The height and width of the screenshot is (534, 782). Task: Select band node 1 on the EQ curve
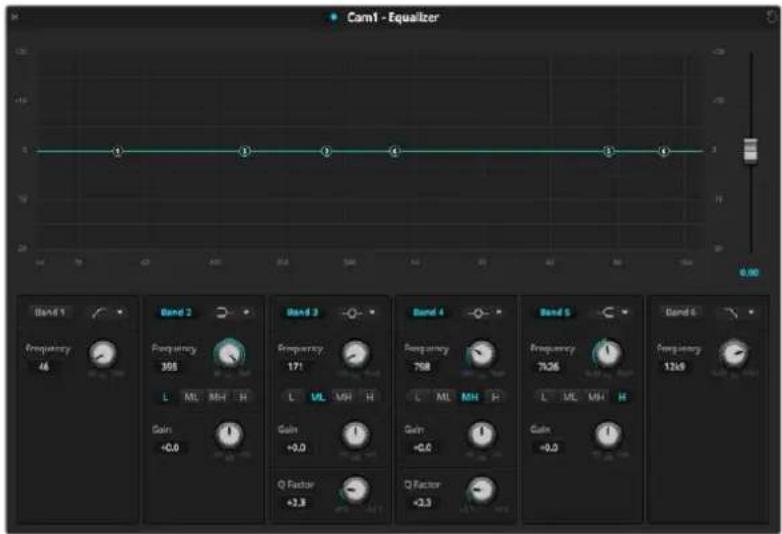coord(118,151)
